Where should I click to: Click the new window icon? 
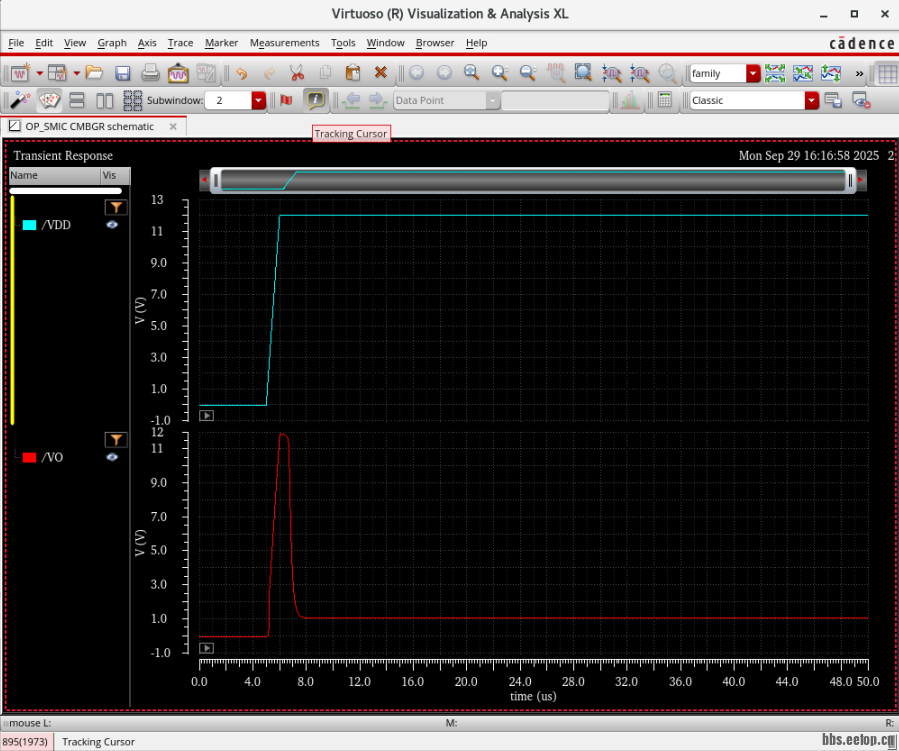21,73
